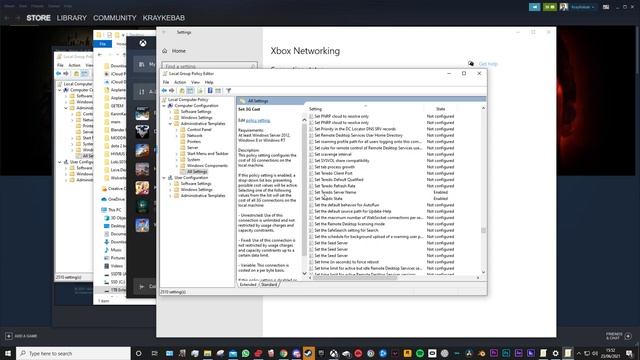Viewport: 640px width, 360px height.
Task: Open the Action menu in Group Policy Editor
Action: point(180,82)
